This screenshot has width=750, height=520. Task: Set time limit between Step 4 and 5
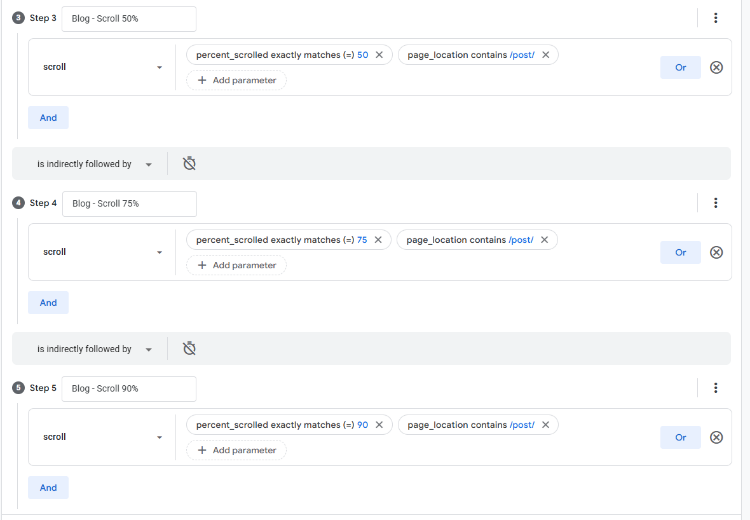coord(189,349)
